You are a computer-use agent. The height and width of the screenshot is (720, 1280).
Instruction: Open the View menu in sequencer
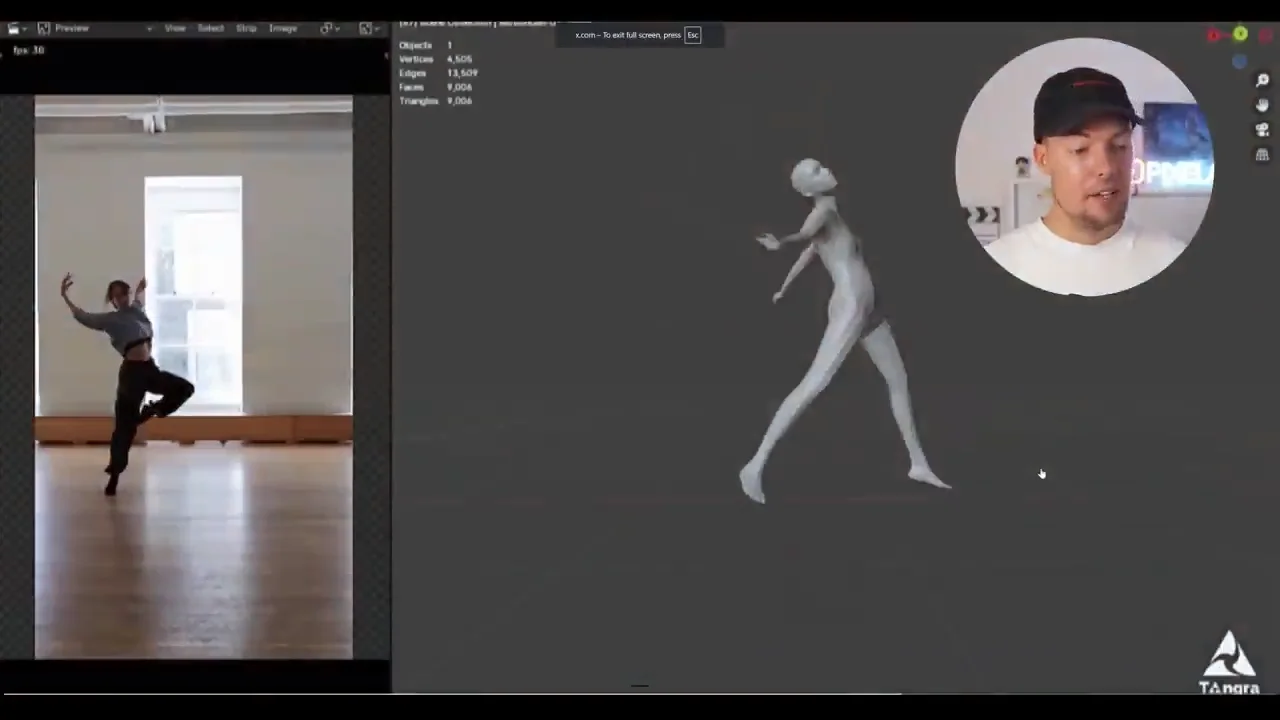(x=175, y=28)
